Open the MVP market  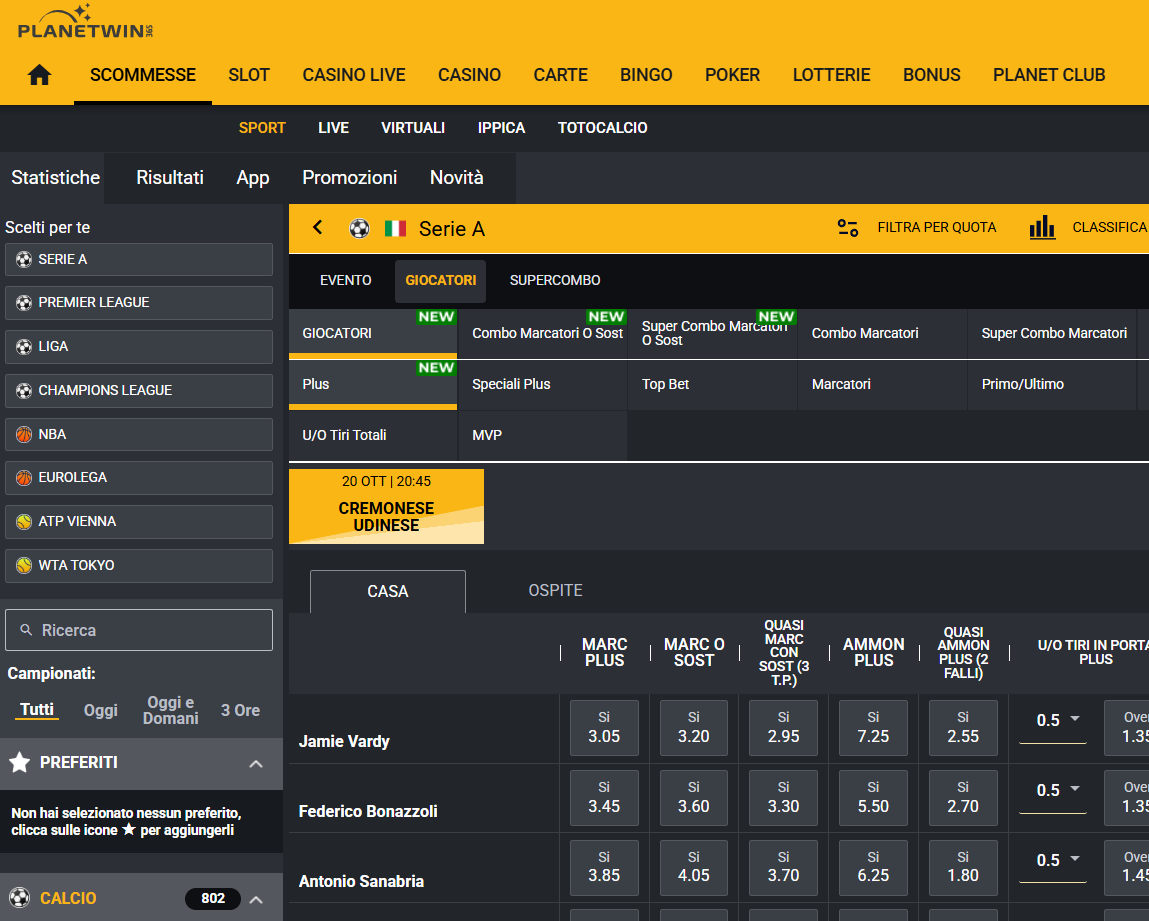(543, 435)
